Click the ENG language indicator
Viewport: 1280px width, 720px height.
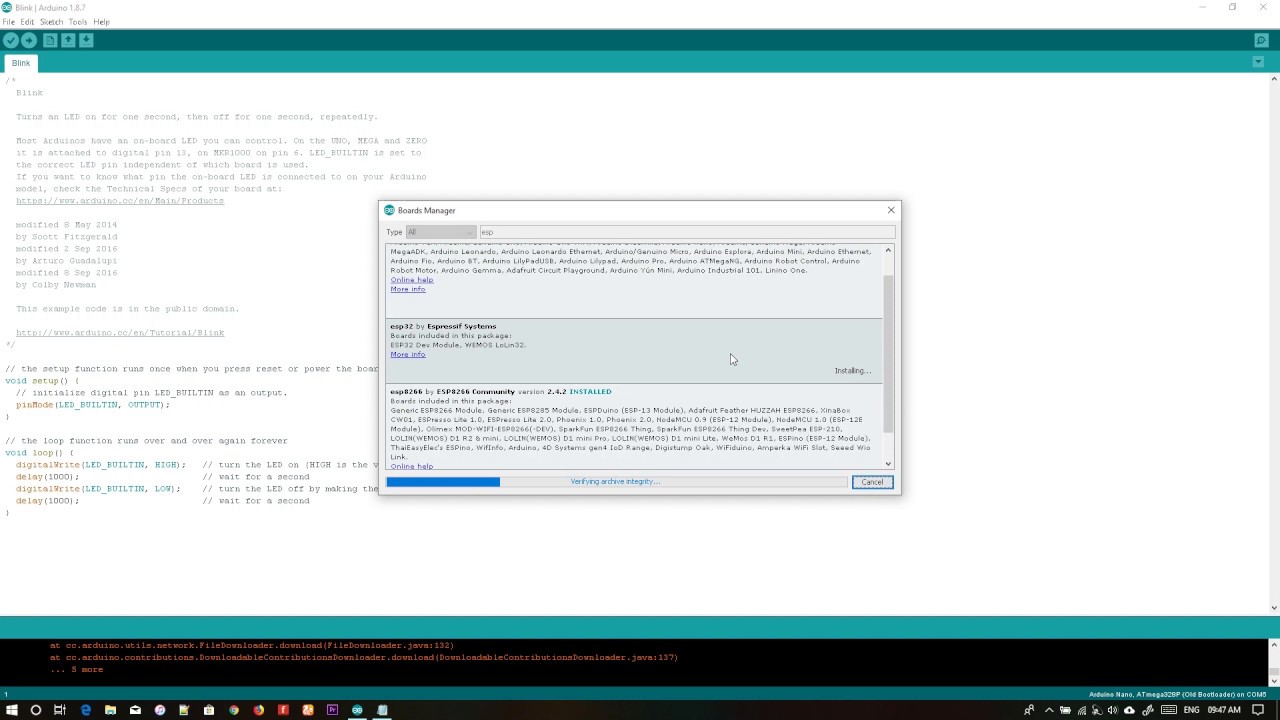click(x=1192, y=710)
